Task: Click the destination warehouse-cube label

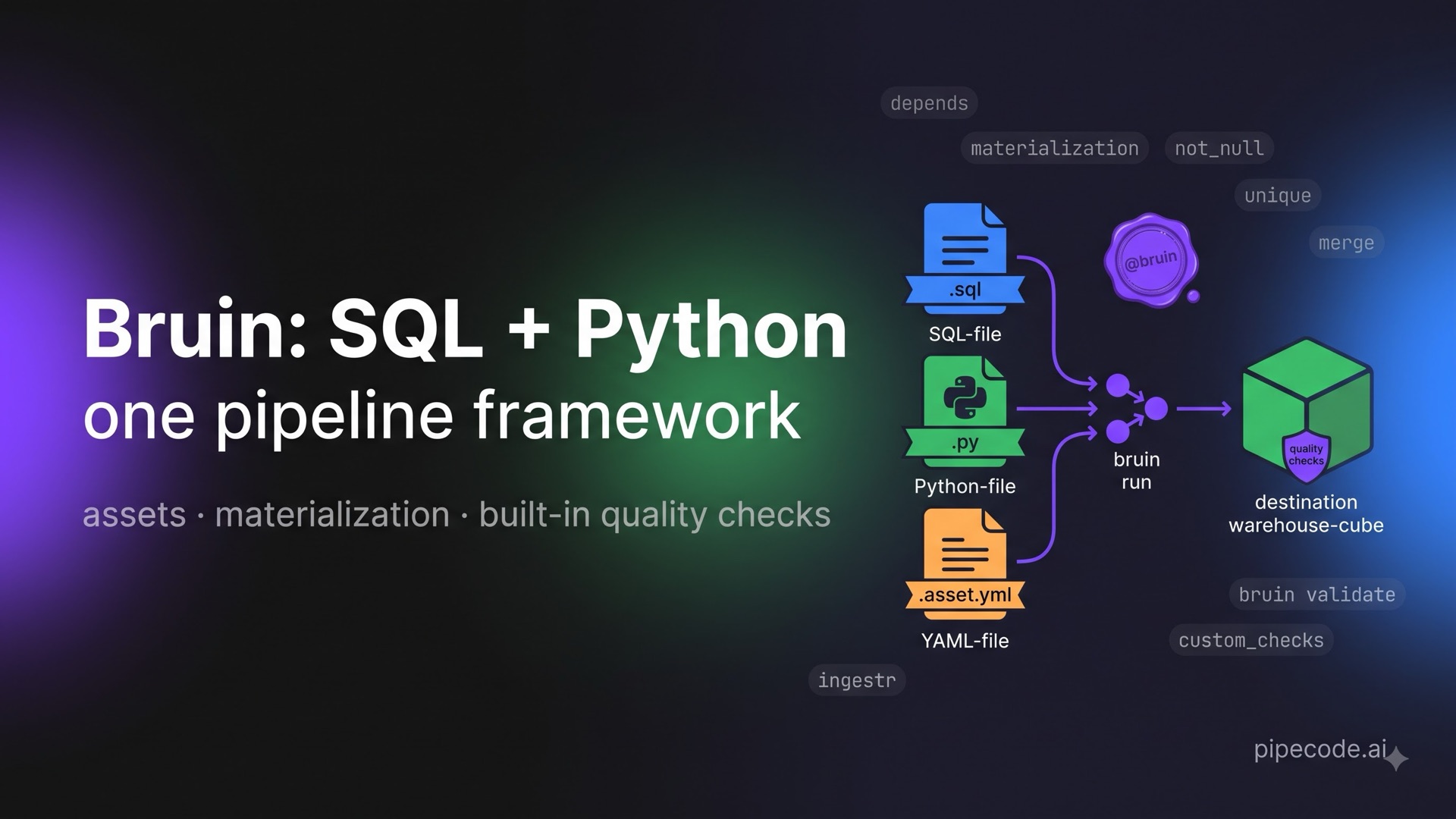Action: click(x=1306, y=513)
